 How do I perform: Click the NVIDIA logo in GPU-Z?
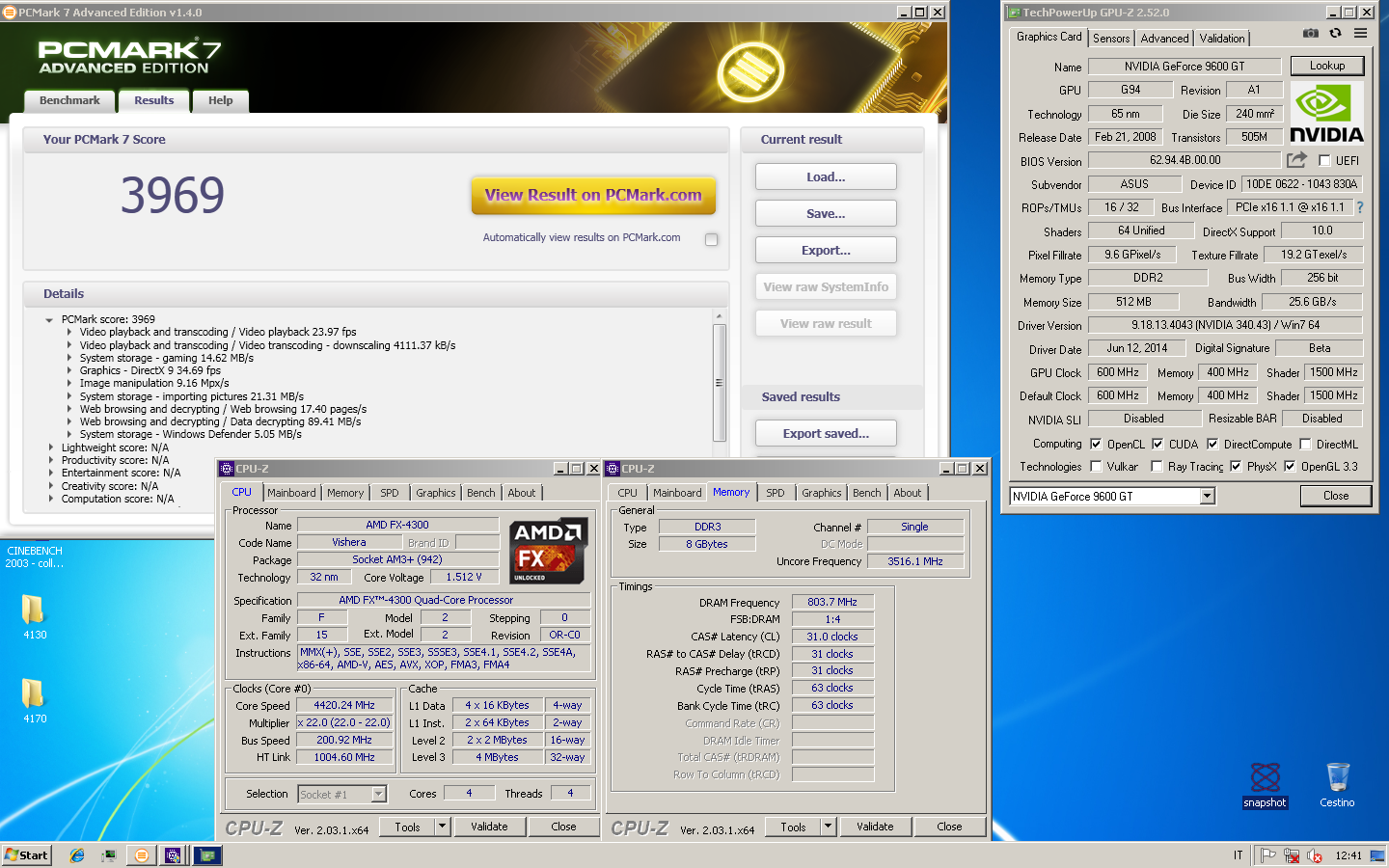1326,114
